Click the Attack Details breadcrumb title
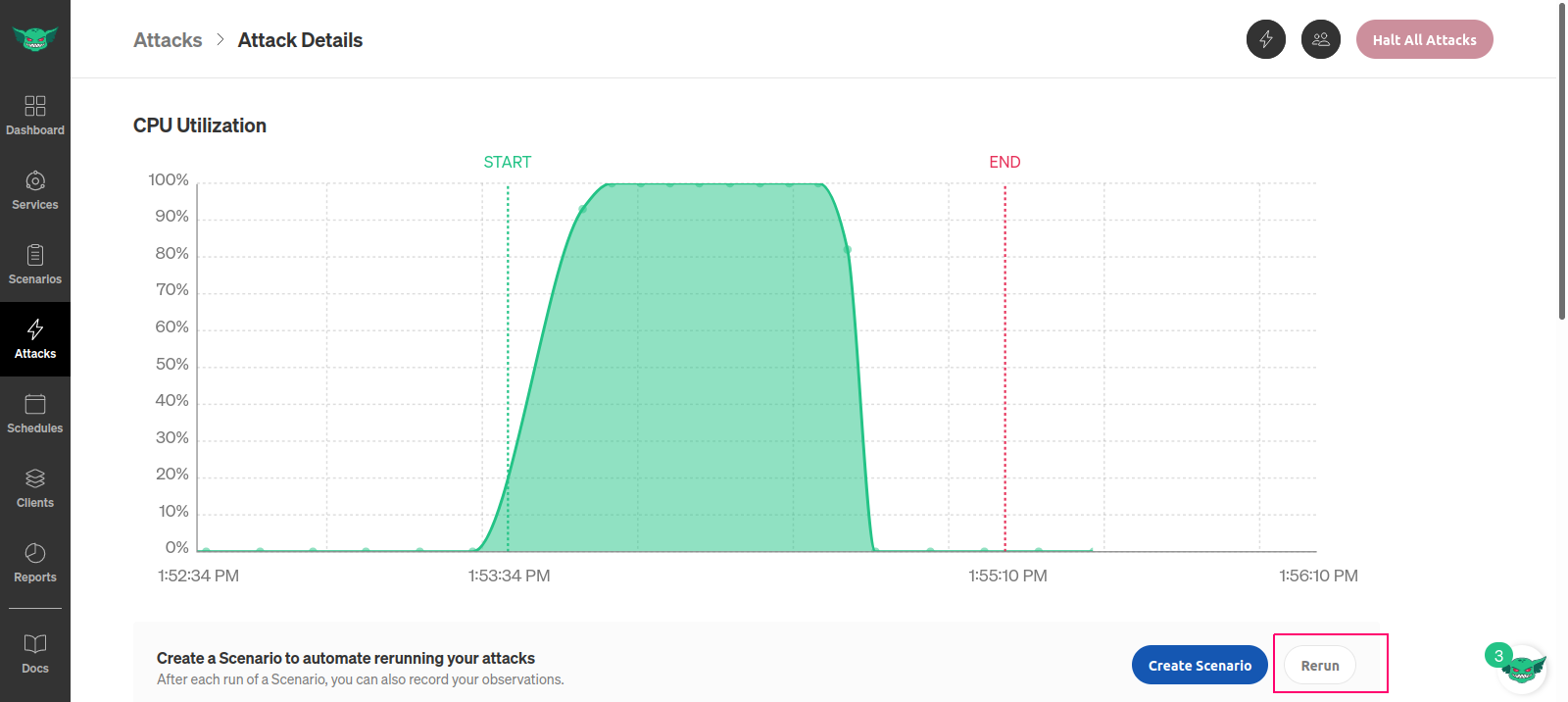 (300, 40)
